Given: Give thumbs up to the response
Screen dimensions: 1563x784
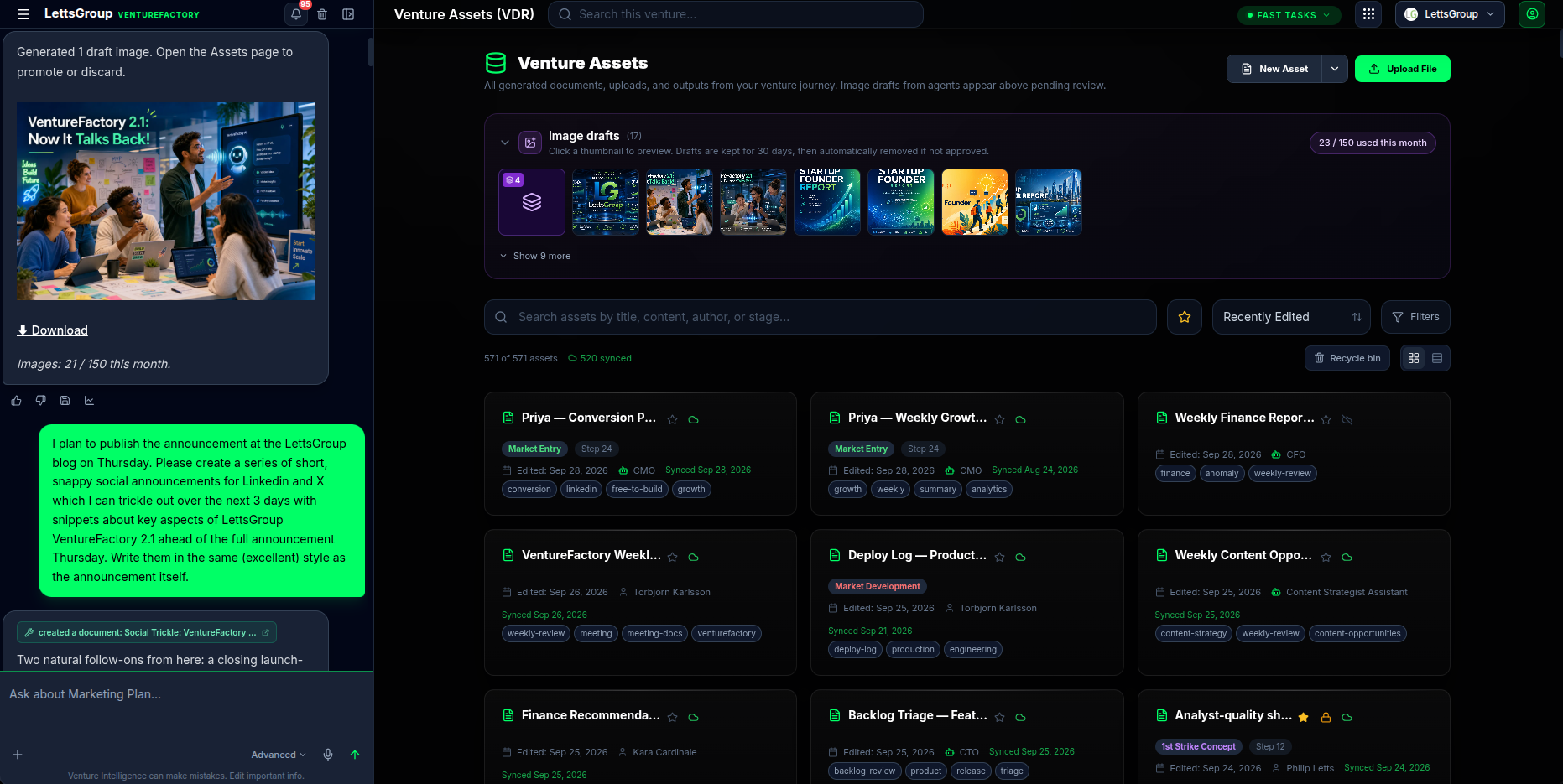Looking at the screenshot, I should 16,401.
